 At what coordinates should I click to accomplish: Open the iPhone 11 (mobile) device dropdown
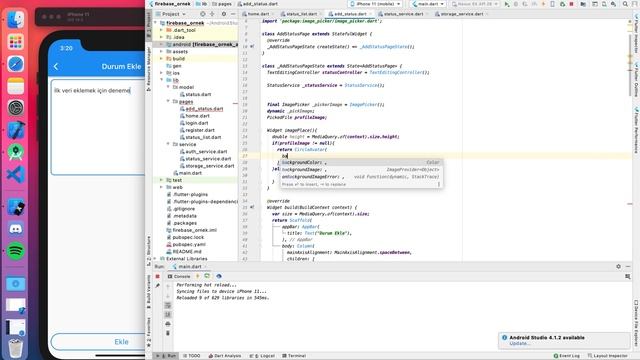375,4
